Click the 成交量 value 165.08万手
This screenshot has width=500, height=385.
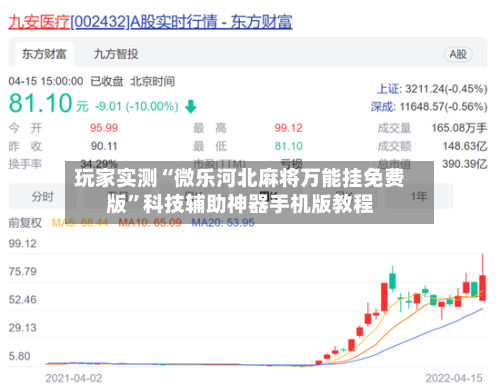459,128
